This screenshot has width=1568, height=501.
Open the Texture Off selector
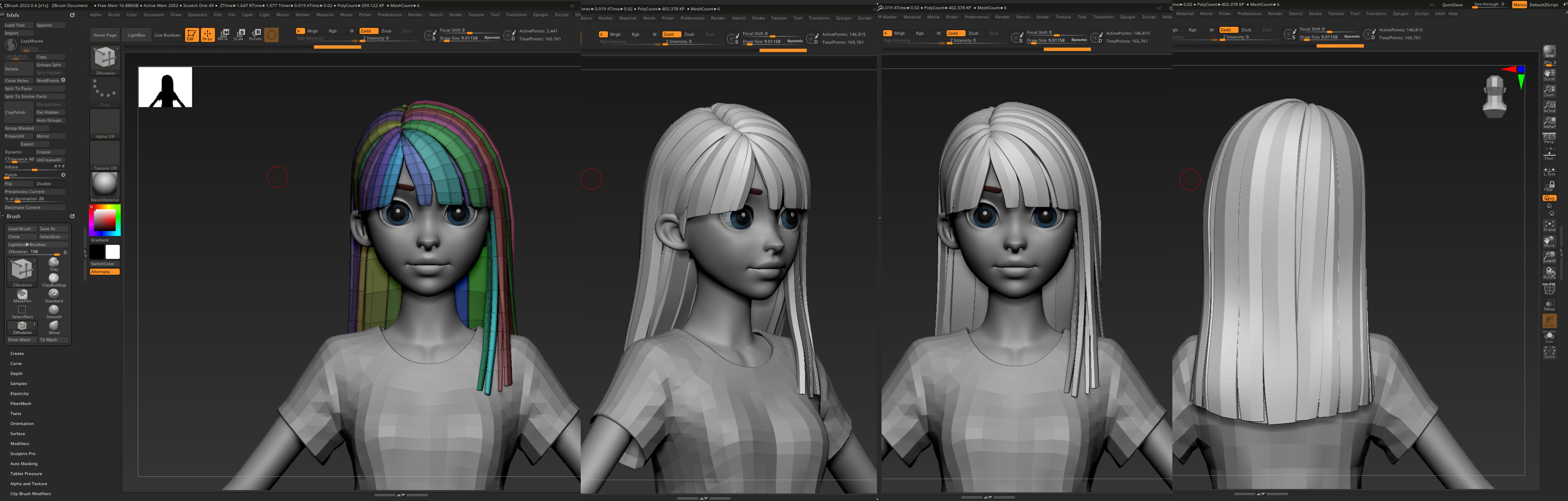tap(105, 156)
